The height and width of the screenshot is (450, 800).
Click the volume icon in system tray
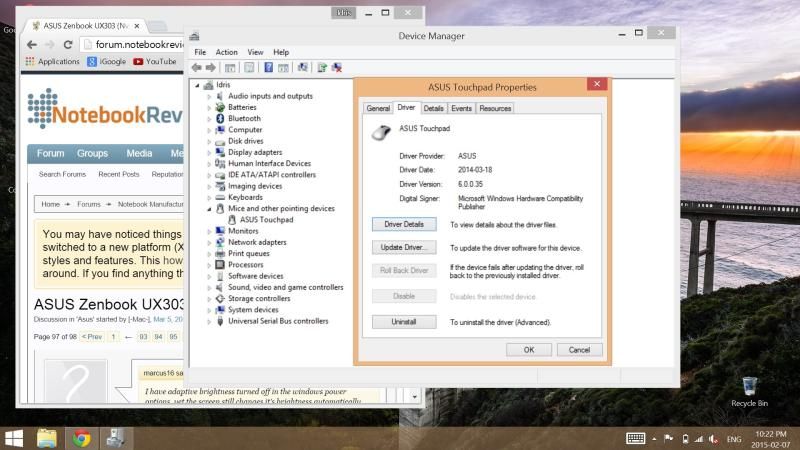click(x=713, y=439)
